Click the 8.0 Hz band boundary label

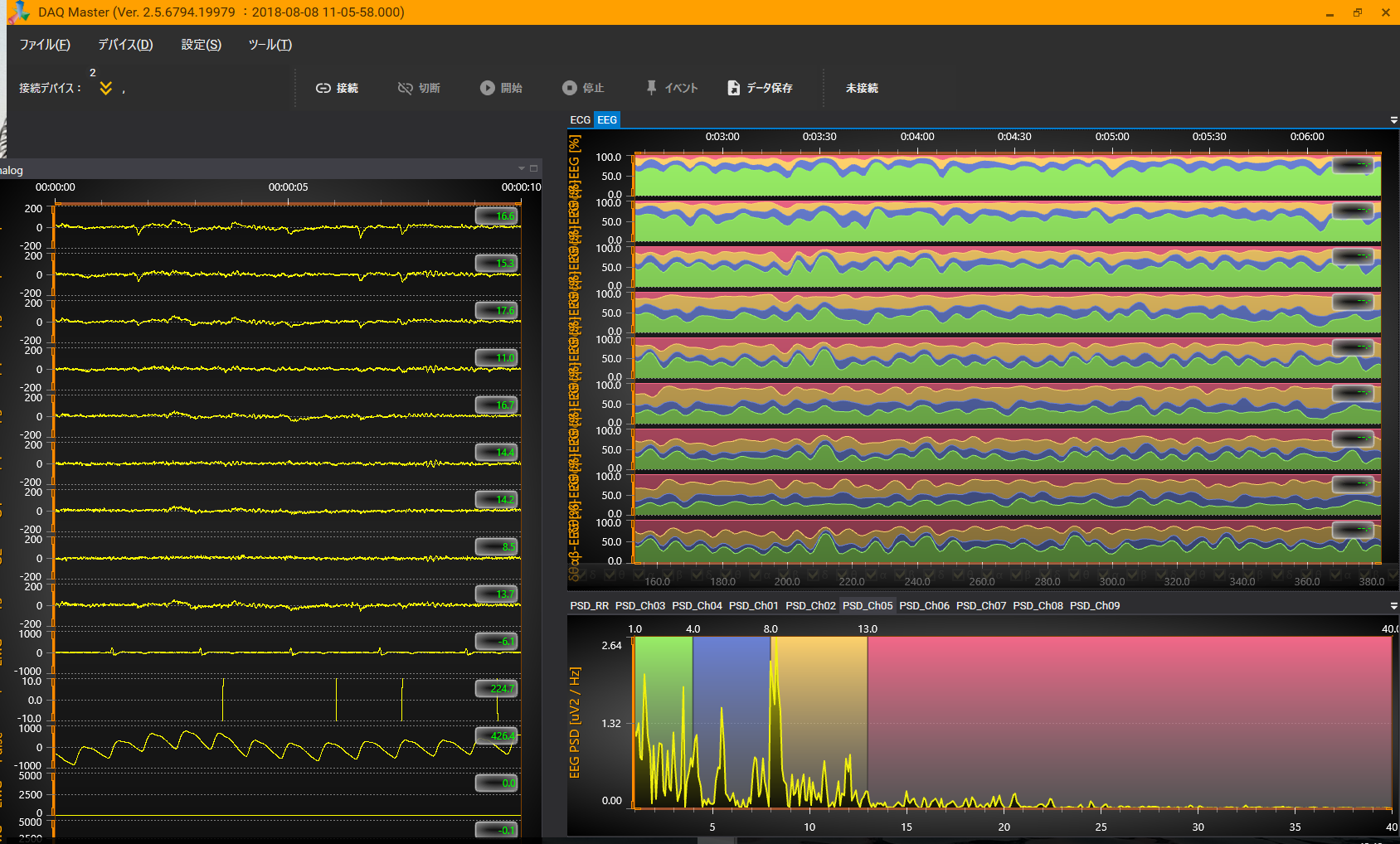click(x=770, y=629)
